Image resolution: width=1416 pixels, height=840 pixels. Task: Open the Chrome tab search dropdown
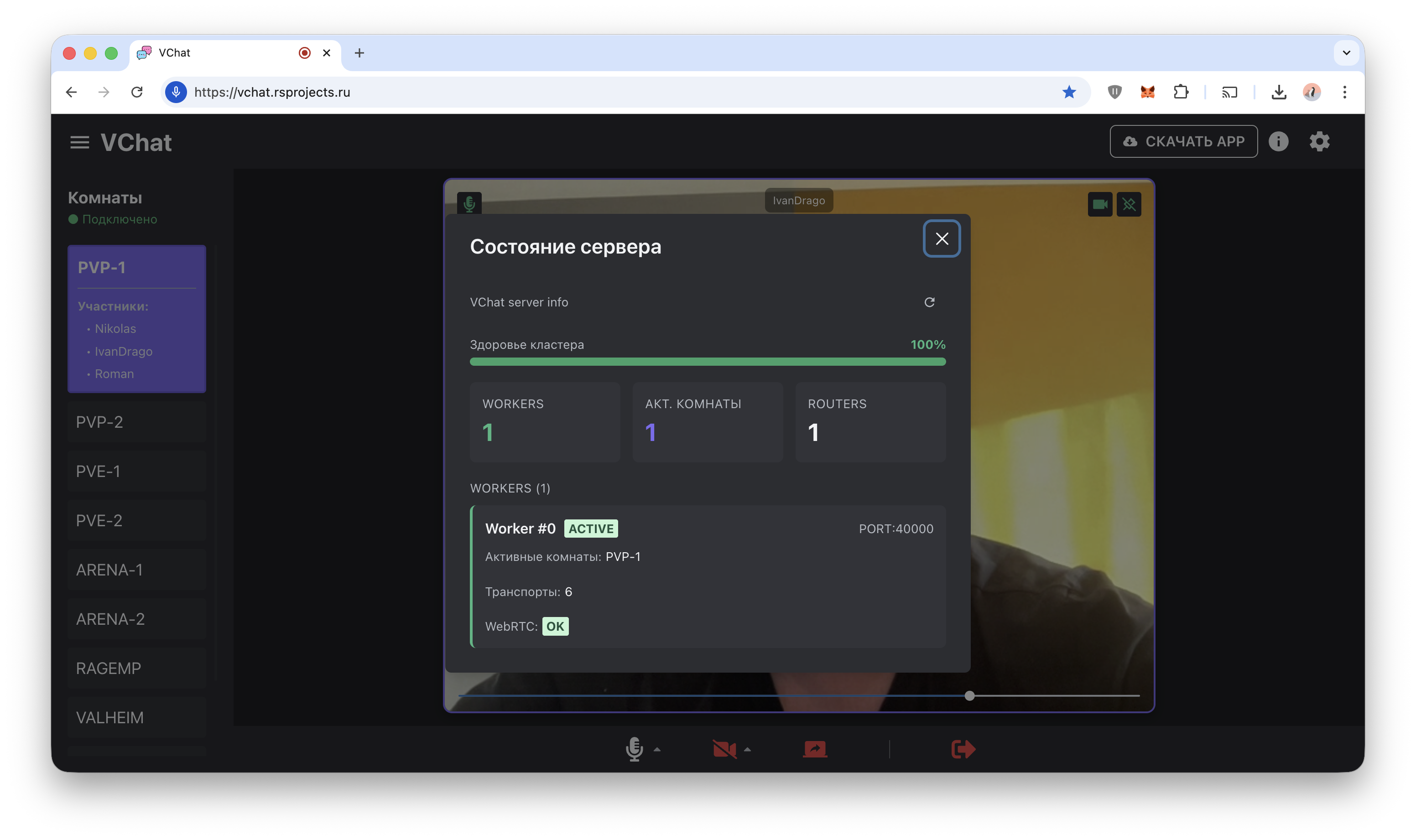coord(1346,53)
